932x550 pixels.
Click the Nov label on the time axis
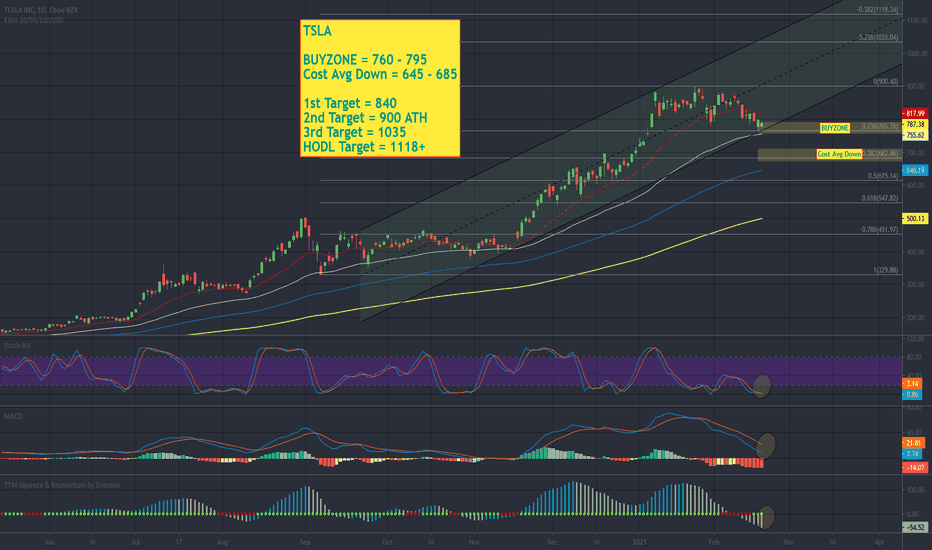(474, 542)
